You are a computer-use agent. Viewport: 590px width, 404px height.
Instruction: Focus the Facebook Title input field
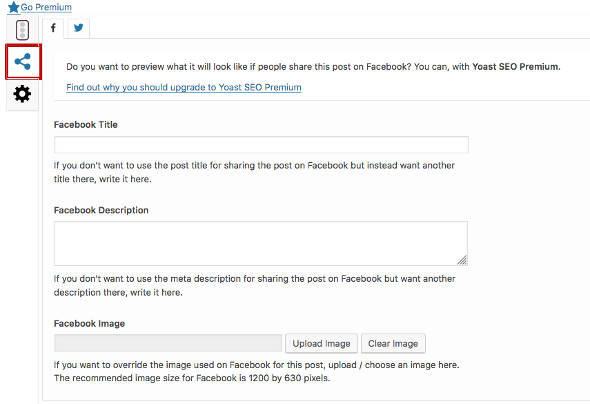[261, 145]
